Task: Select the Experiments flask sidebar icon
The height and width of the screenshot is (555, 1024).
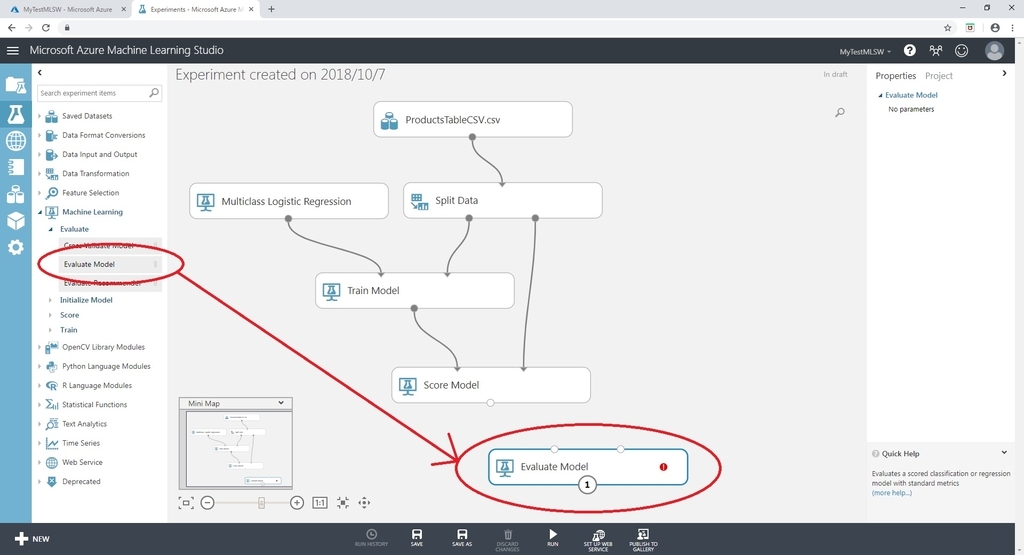Action: [x=16, y=114]
